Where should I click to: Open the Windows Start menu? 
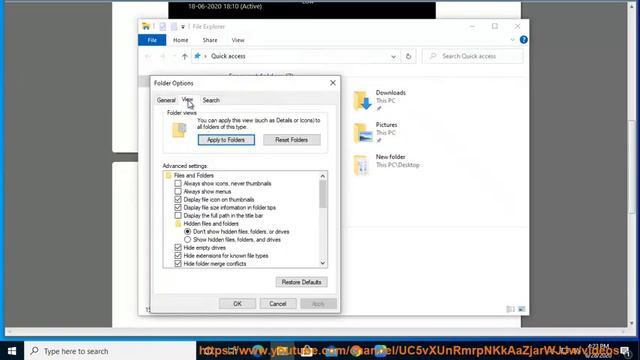coord(12,351)
